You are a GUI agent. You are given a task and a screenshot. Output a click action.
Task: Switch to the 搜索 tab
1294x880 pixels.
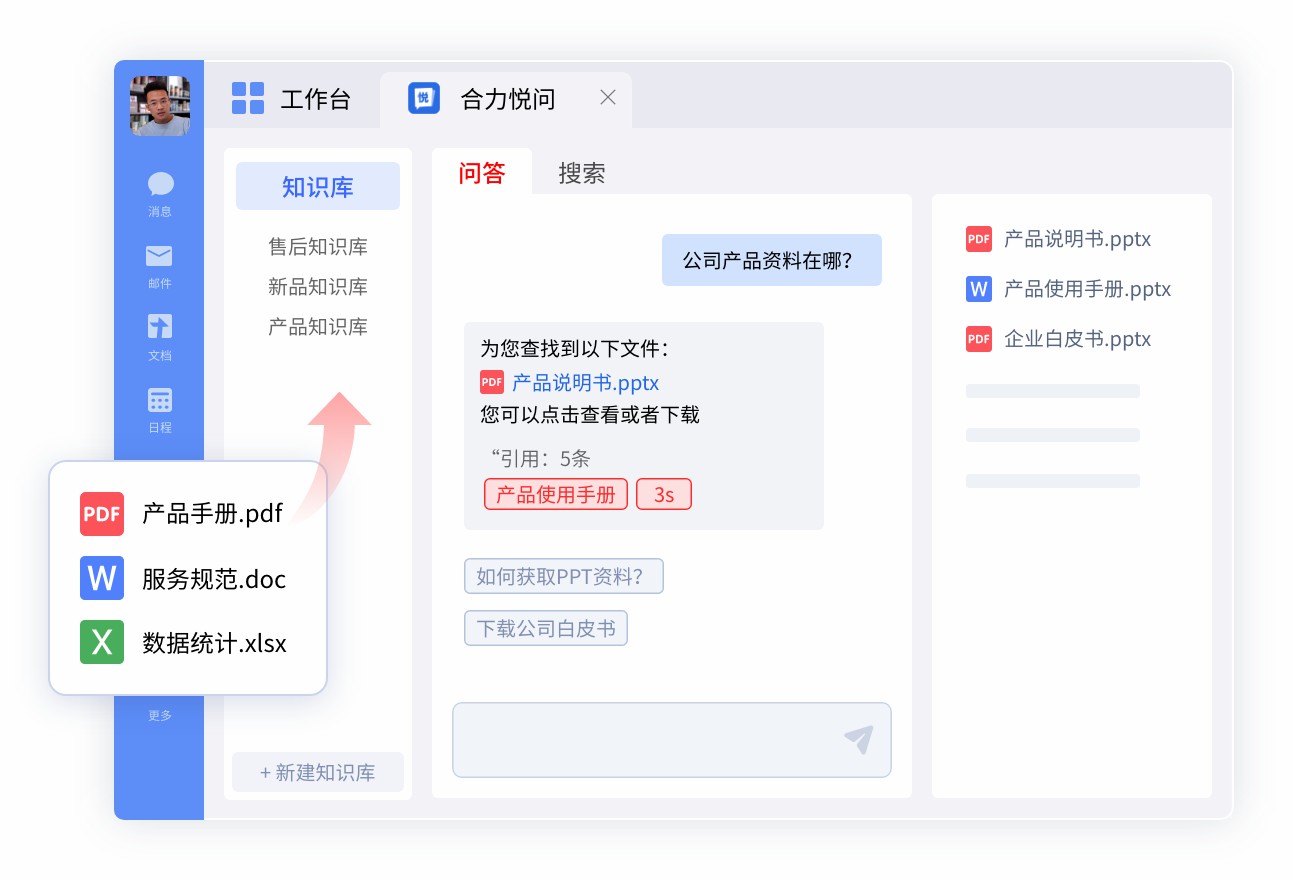pyautogui.click(x=581, y=173)
